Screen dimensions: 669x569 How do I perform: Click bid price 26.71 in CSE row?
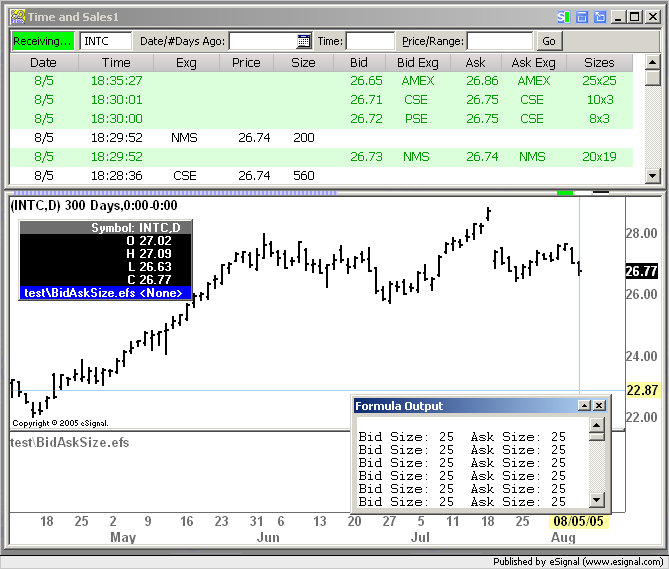(x=366, y=100)
